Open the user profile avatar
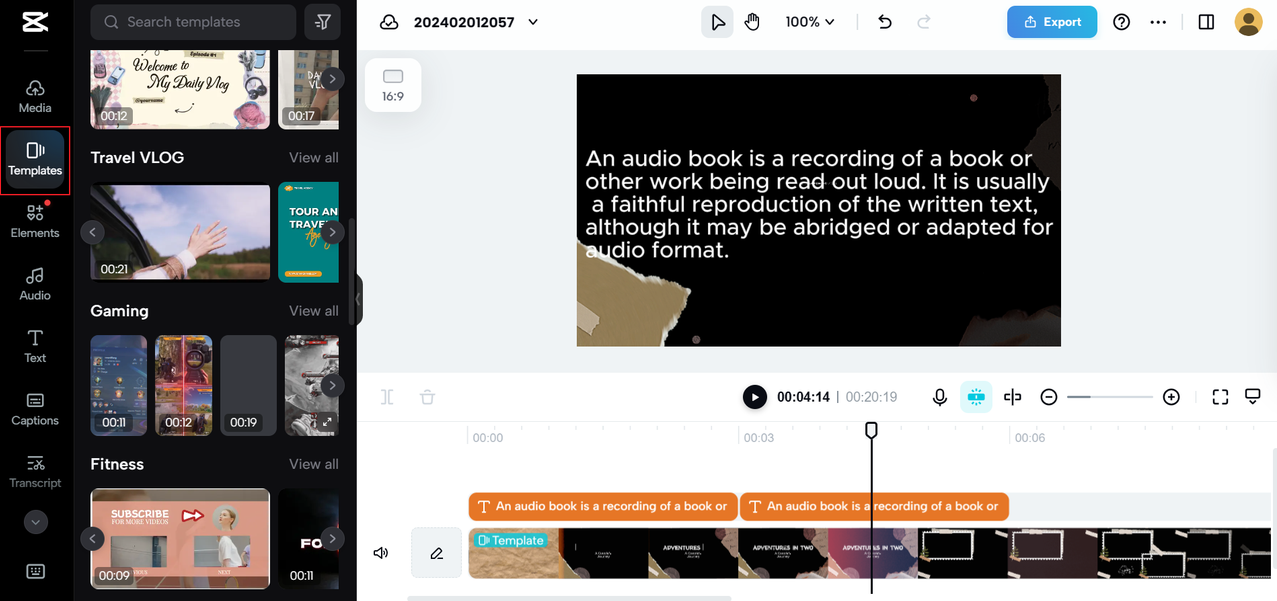The image size is (1277, 601). tap(1248, 22)
